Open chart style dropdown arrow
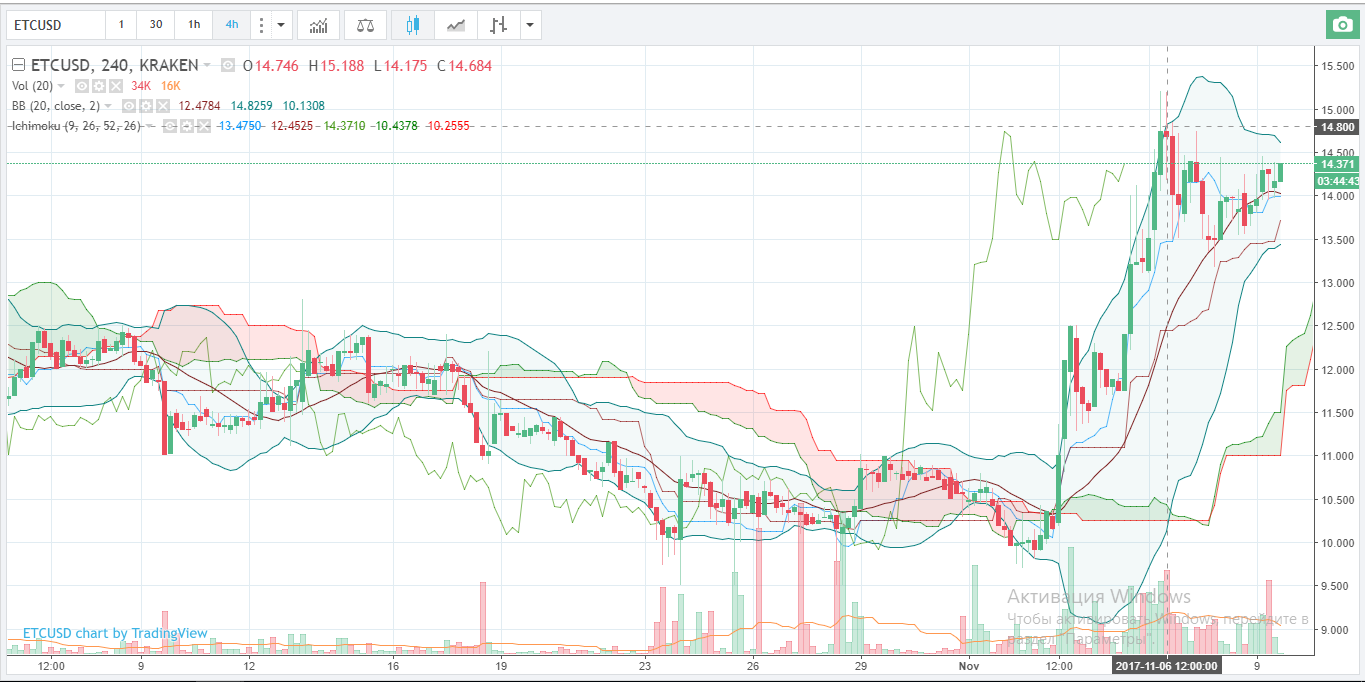This screenshot has height=682, width=1365. 529,25
